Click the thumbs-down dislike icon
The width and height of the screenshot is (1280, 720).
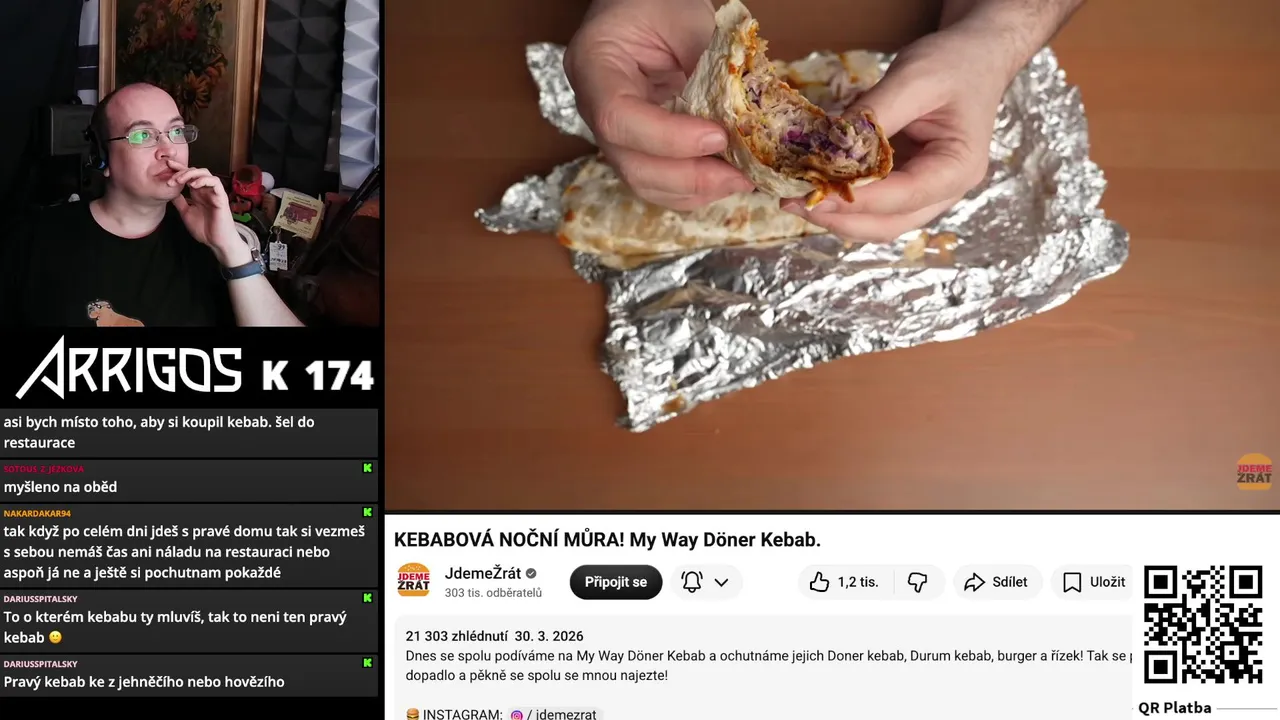tap(917, 582)
